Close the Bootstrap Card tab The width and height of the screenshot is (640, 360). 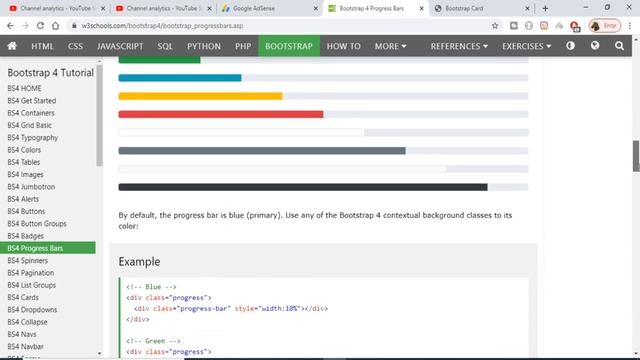(527, 8)
